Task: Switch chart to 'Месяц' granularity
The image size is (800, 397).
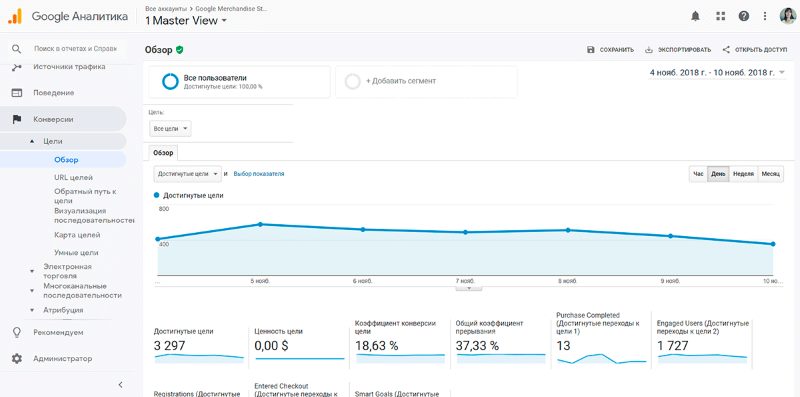Action: (770, 174)
